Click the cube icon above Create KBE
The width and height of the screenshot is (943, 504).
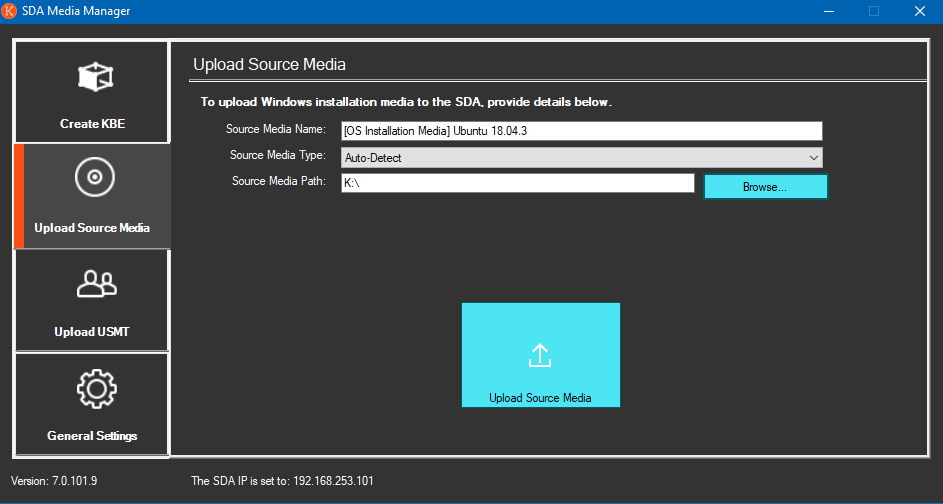[x=96, y=76]
